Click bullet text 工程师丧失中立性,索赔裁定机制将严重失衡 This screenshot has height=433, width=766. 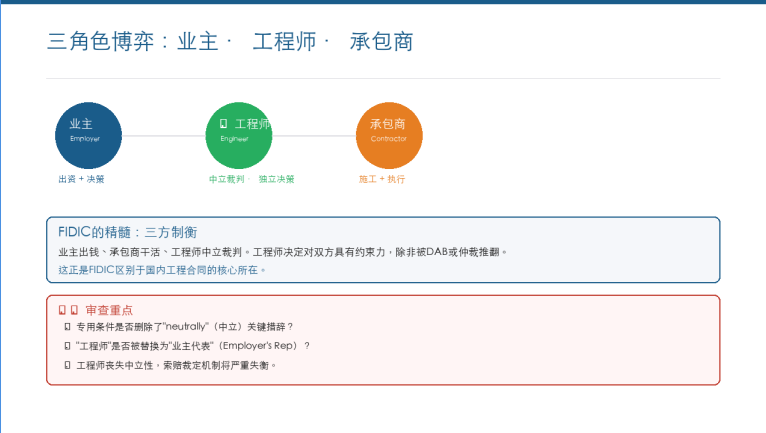pos(176,366)
